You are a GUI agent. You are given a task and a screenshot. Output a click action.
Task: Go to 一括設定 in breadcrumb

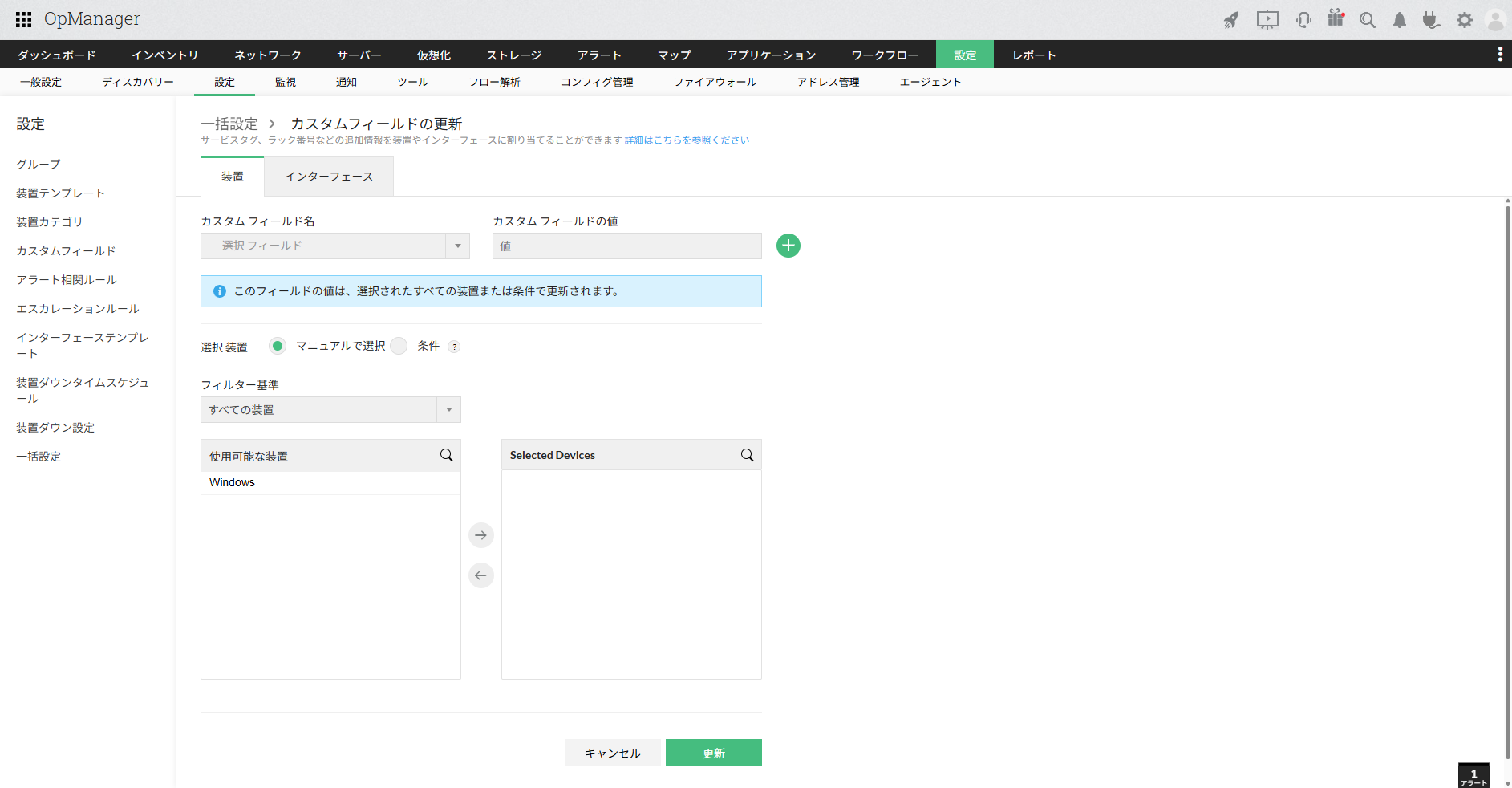pyautogui.click(x=229, y=124)
